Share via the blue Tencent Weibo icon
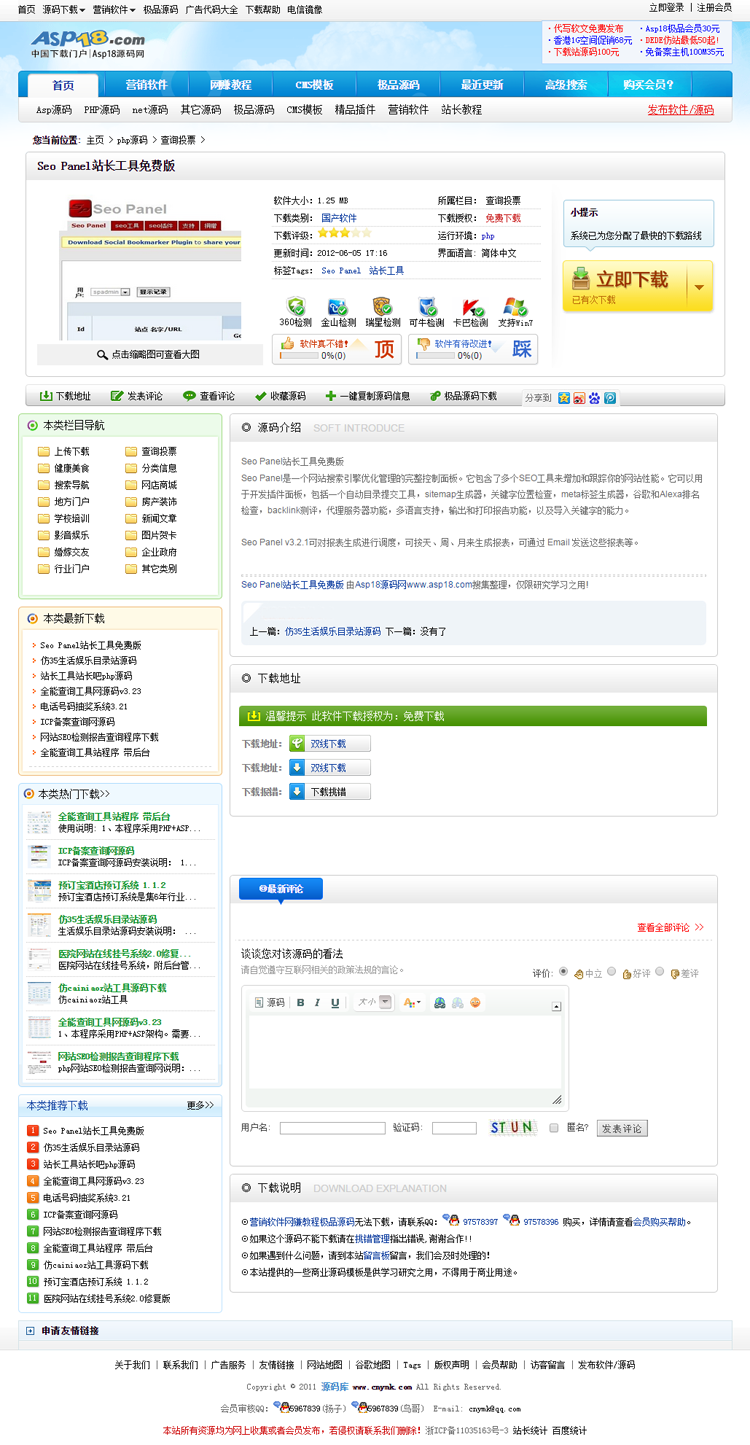750x1445 pixels. [x=610, y=398]
